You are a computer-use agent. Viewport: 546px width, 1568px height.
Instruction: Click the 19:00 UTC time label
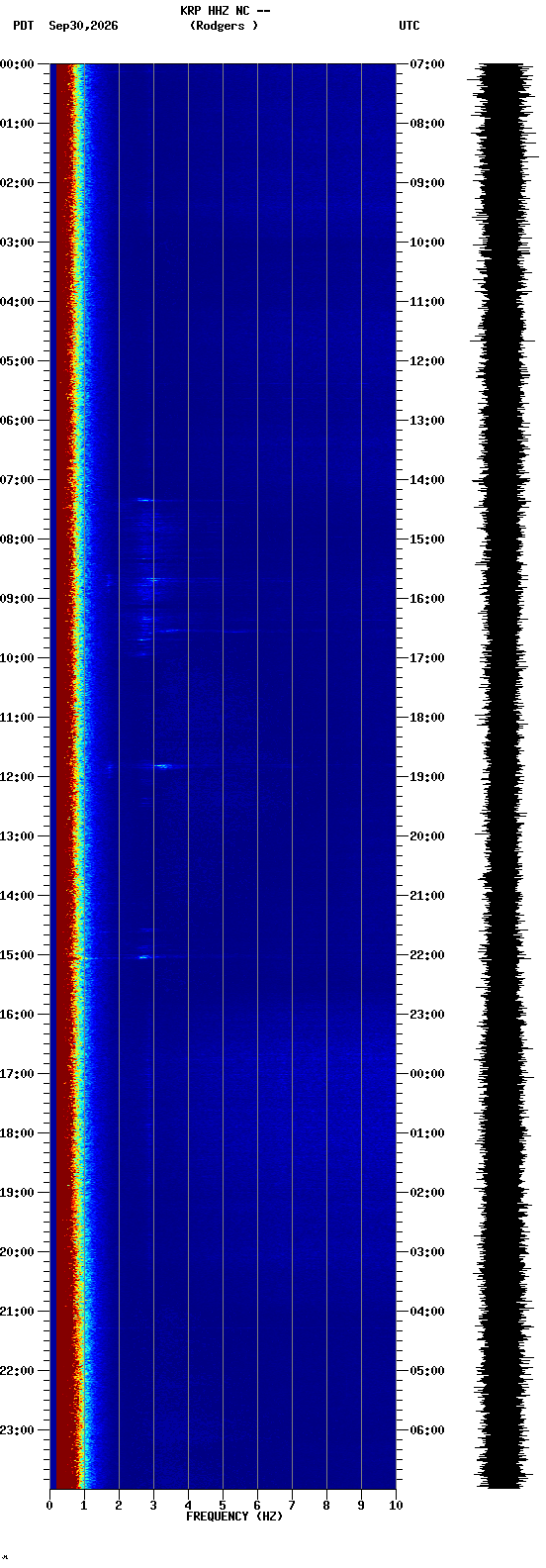click(x=427, y=777)
